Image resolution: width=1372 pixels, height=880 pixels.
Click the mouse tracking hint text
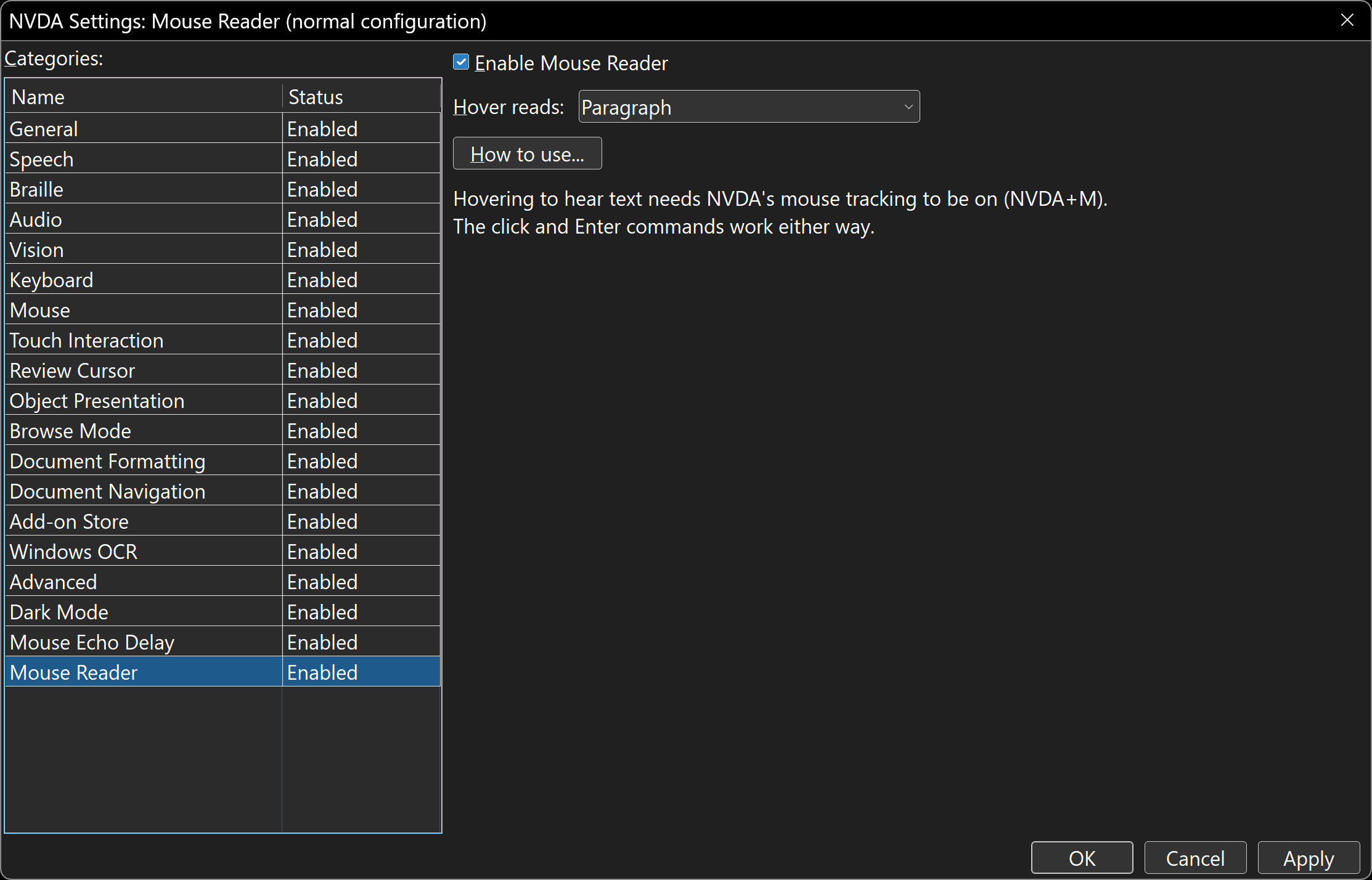pos(780,213)
